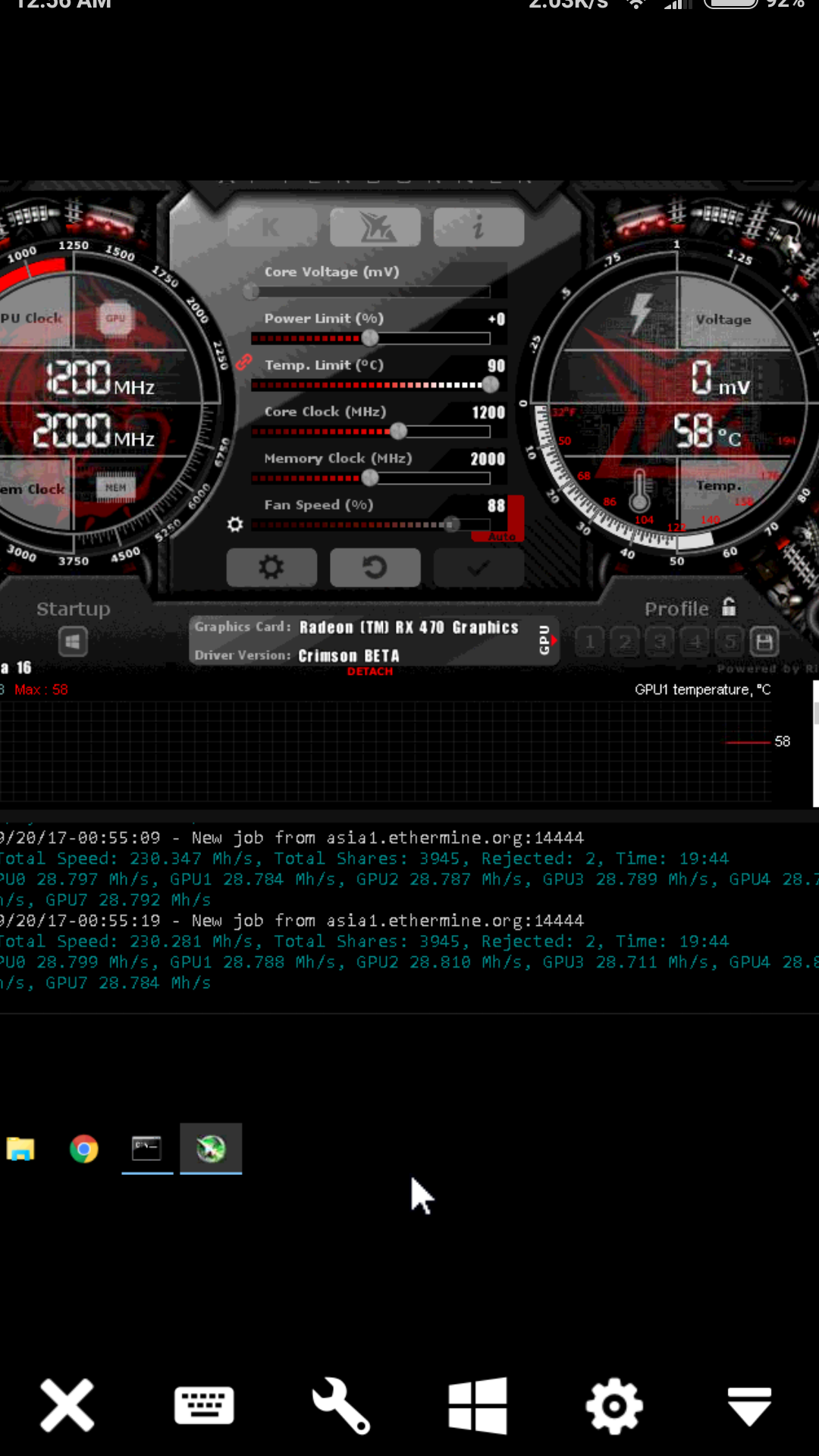Viewport: 819px width, 1456px height.
Task: Select profile slot 4
Action: coord(695,642)
